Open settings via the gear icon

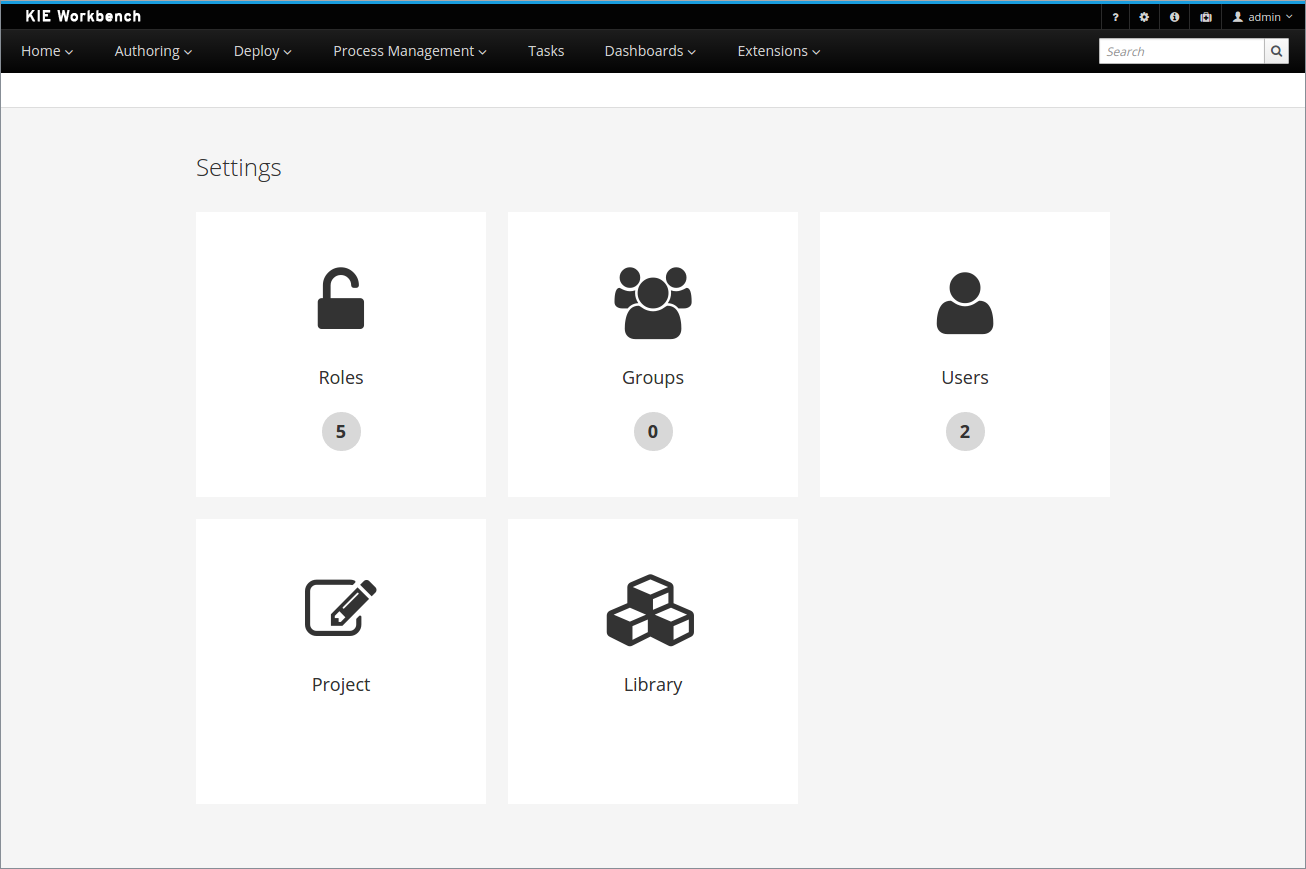coord(1144,17)
